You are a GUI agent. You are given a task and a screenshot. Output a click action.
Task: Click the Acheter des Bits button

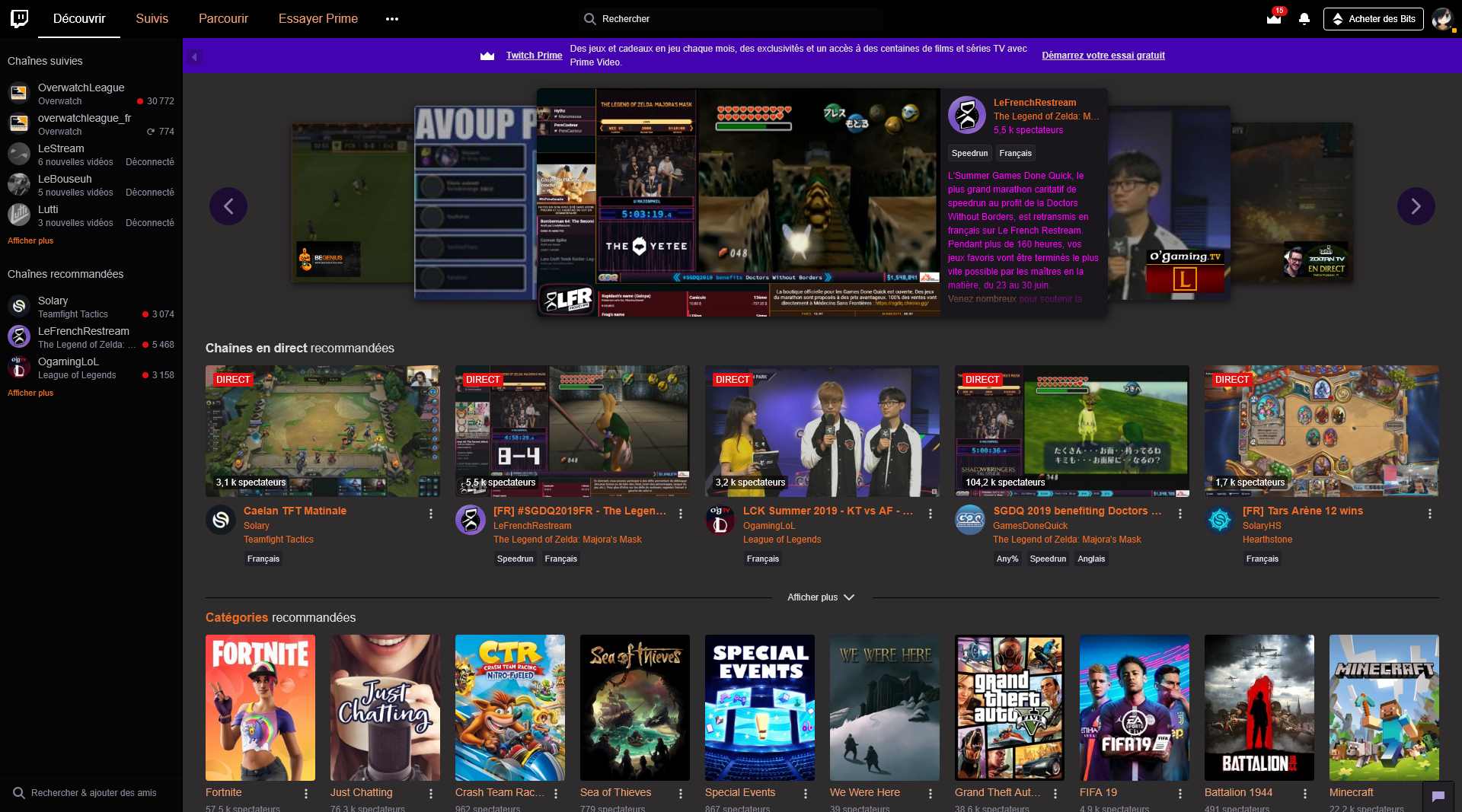pos(1374,19)
